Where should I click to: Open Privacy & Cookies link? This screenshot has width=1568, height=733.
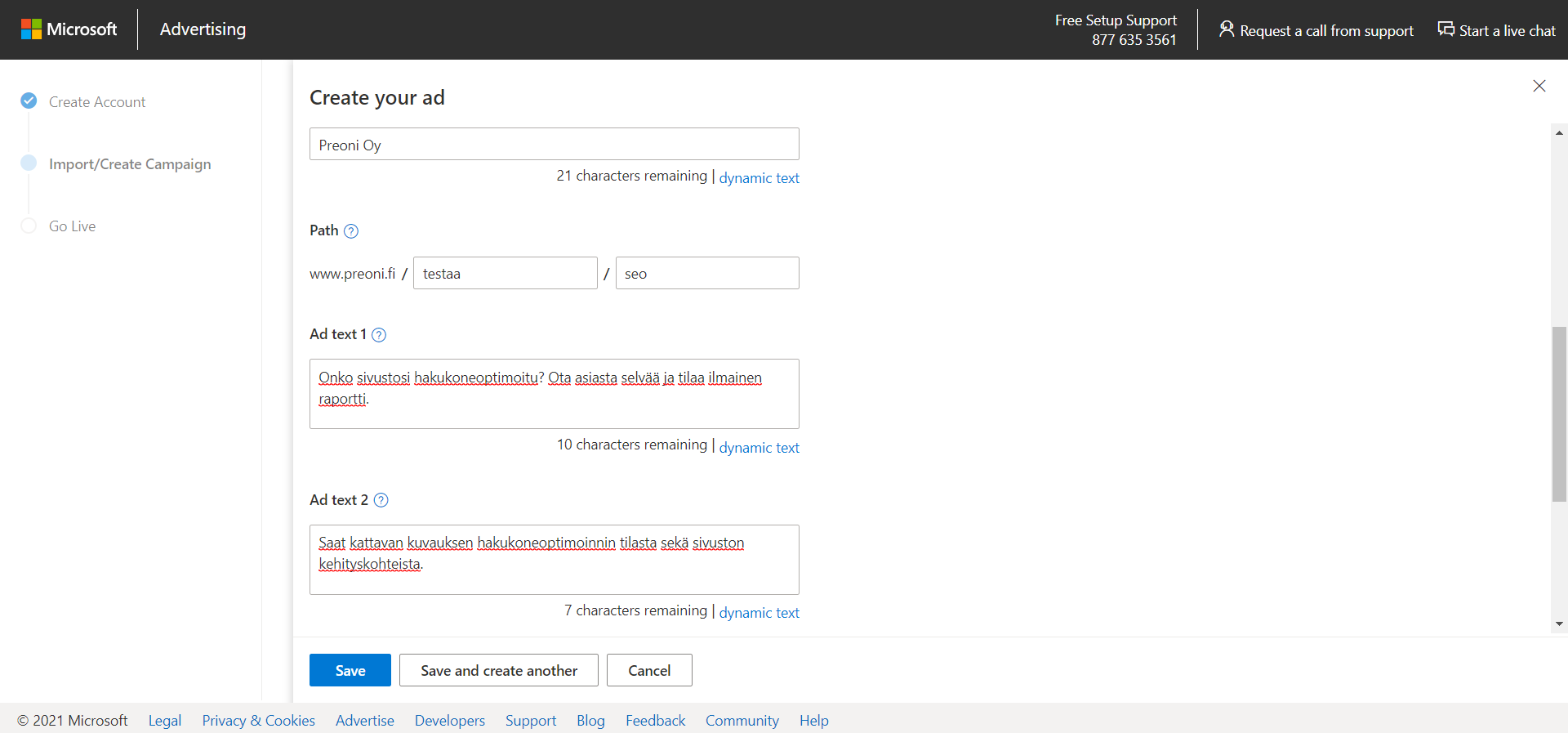click(258, 721)
